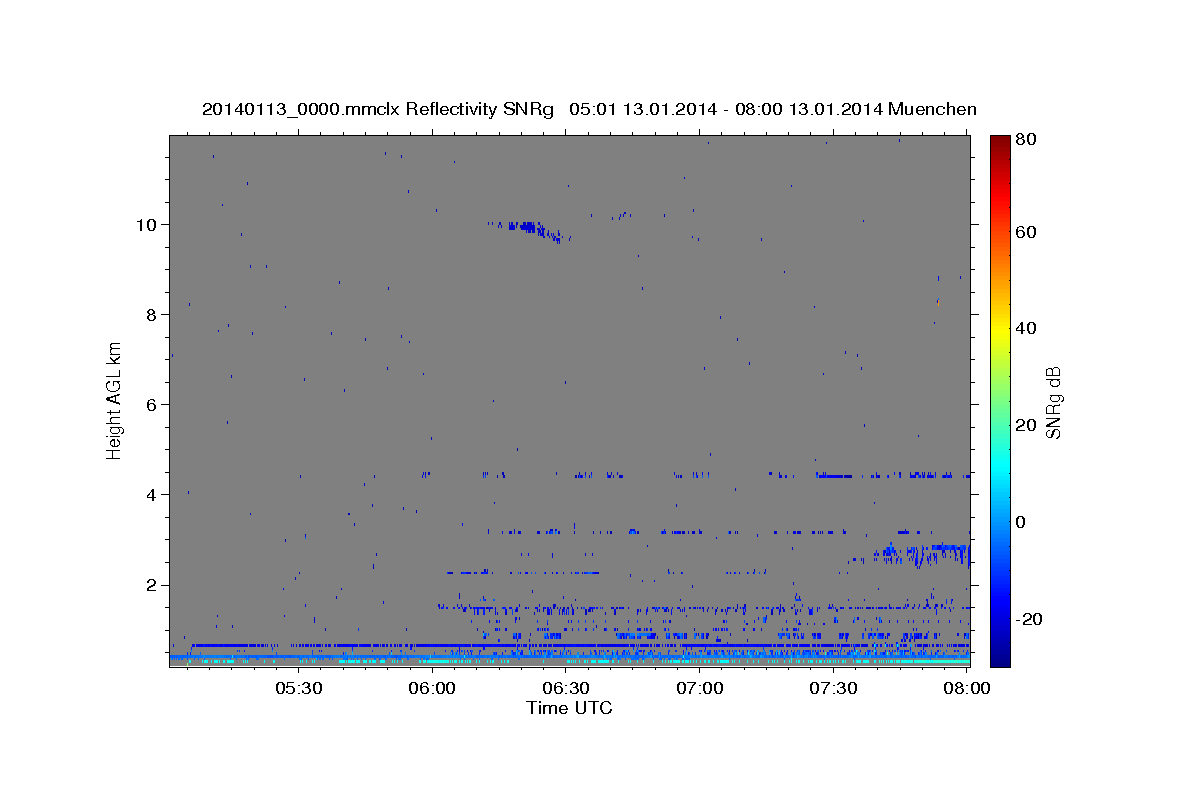Click the blue echo patch near 3 km at 07:50
The image size is (1200, 800).
point(920,553)
